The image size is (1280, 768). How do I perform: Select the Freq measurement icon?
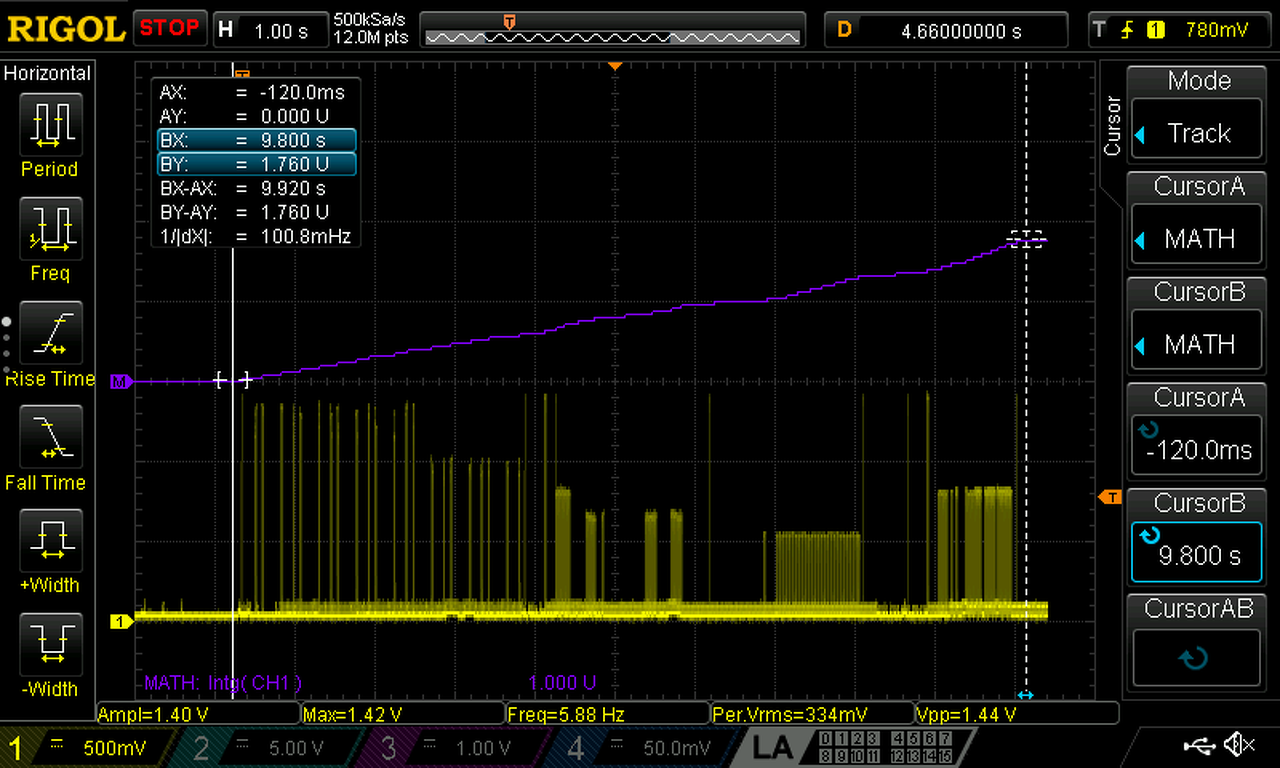[49, 227]
